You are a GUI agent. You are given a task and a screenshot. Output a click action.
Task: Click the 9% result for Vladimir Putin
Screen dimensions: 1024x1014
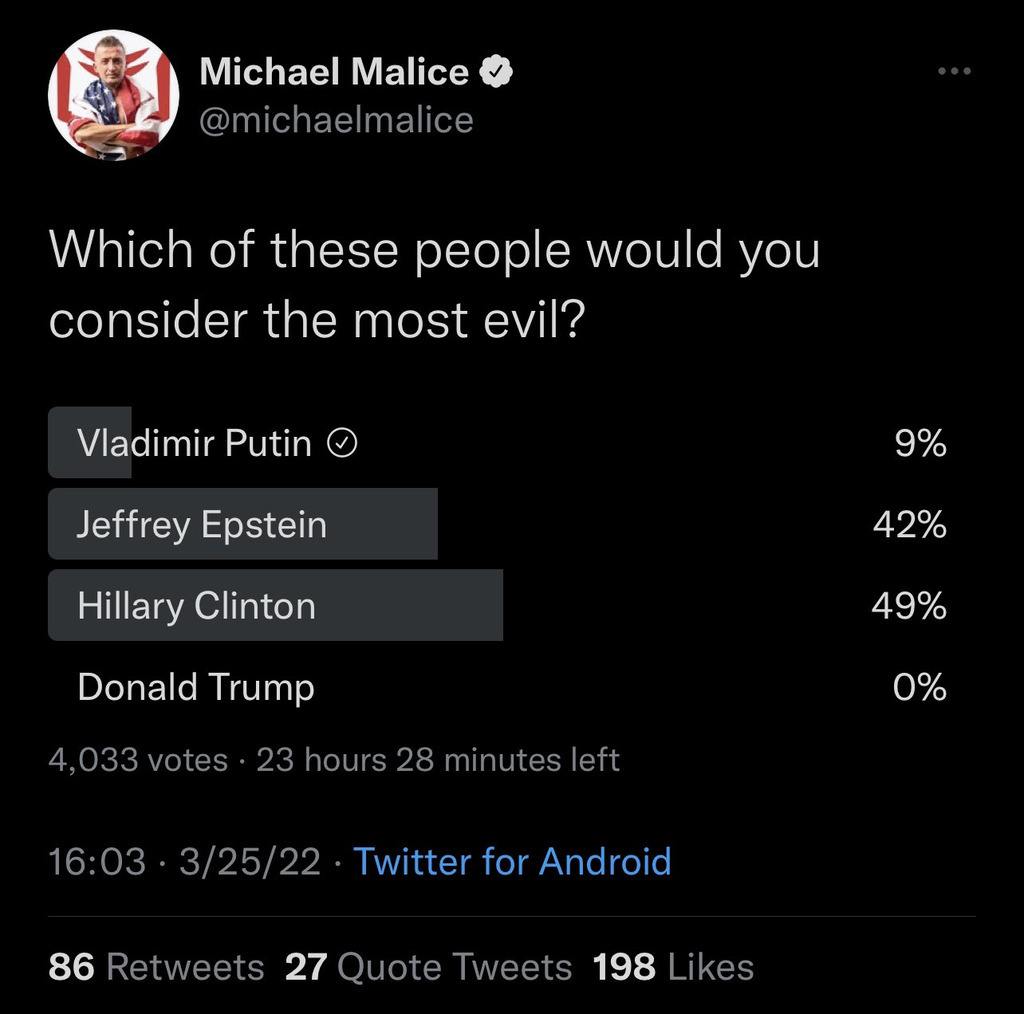(920, 443)
